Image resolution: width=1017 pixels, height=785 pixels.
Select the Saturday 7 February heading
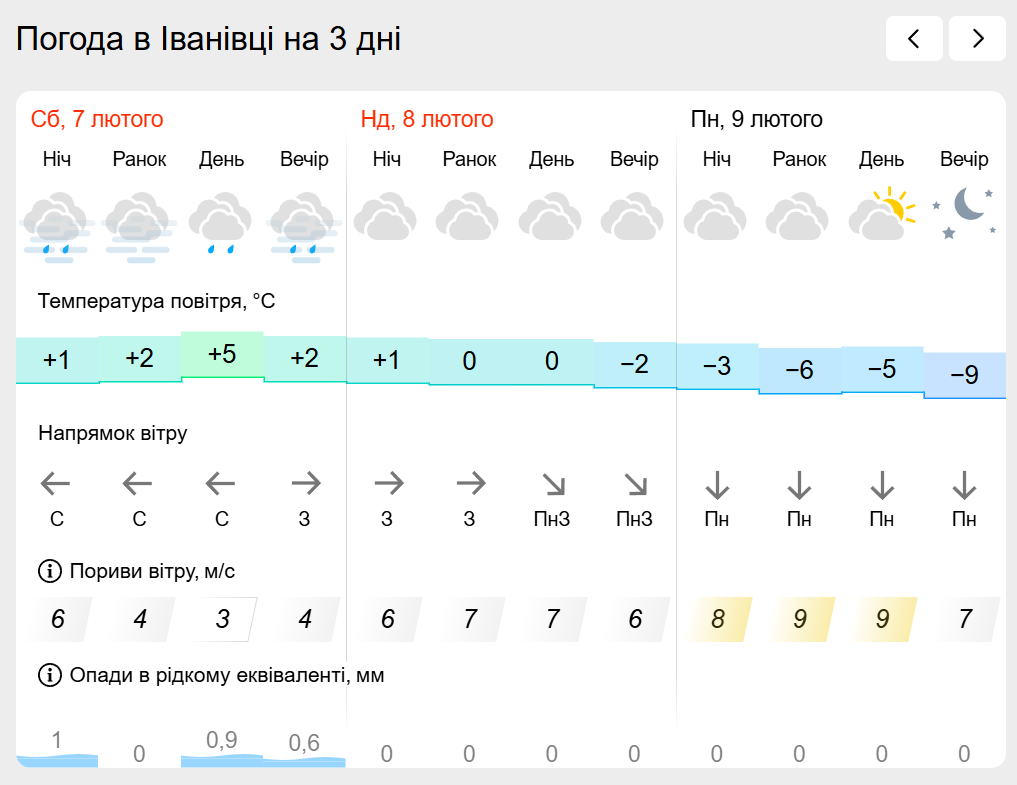tap(97, 120)
